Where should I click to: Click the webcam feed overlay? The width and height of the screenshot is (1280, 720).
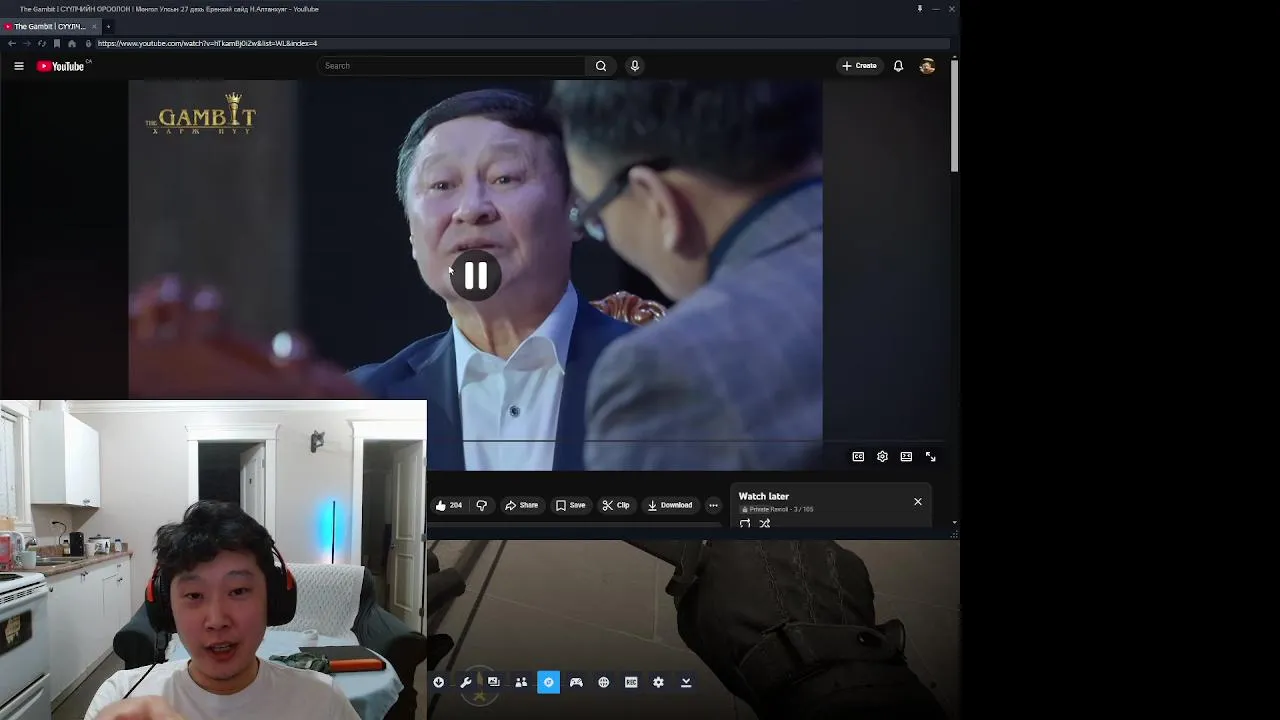(x=213, y=560)
